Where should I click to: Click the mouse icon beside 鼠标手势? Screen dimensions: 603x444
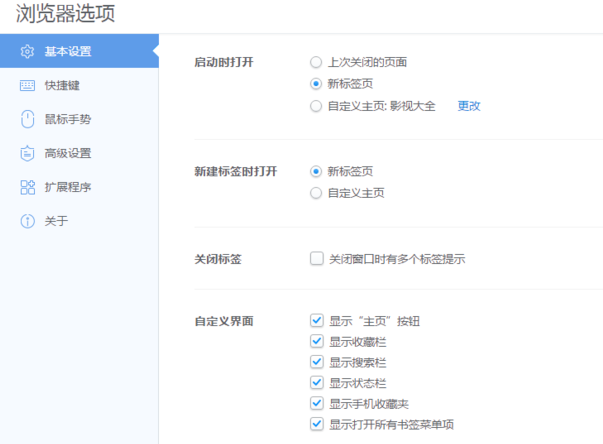tap(27, 119)
